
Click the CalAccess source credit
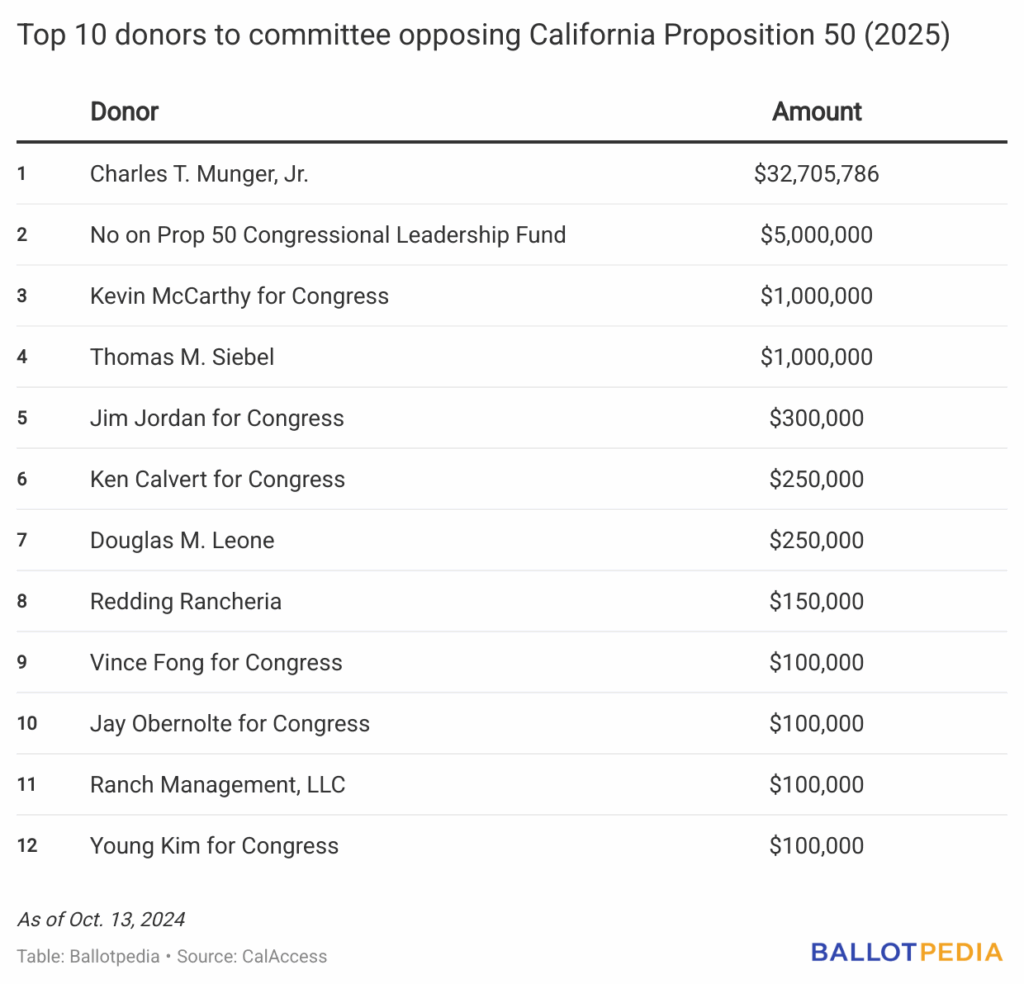284,956
